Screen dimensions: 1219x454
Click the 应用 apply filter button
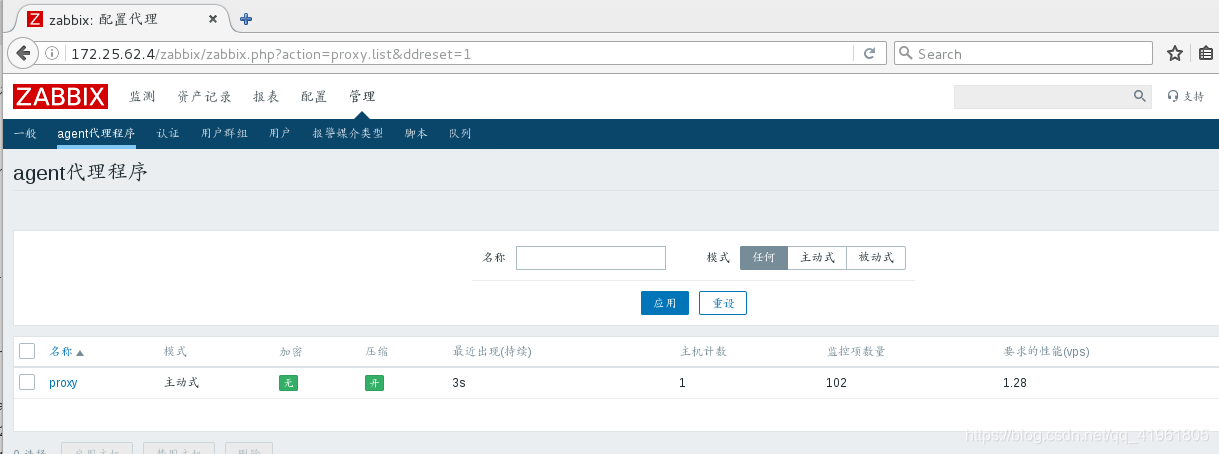(665, 303)
